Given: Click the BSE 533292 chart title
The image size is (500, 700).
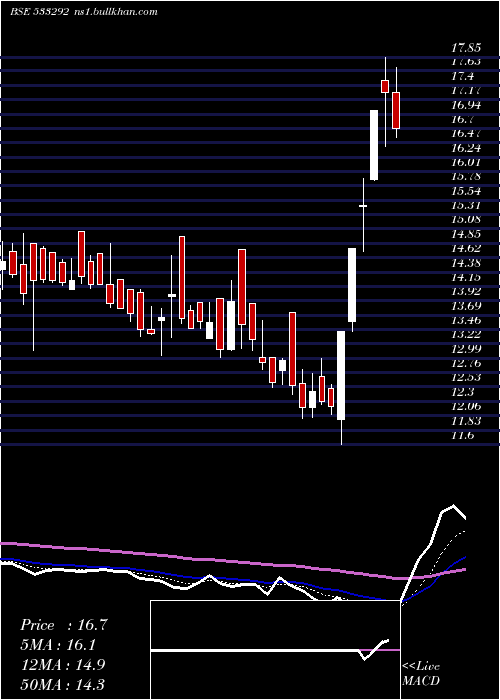Looking at the screenshot, I should point(39,12).
